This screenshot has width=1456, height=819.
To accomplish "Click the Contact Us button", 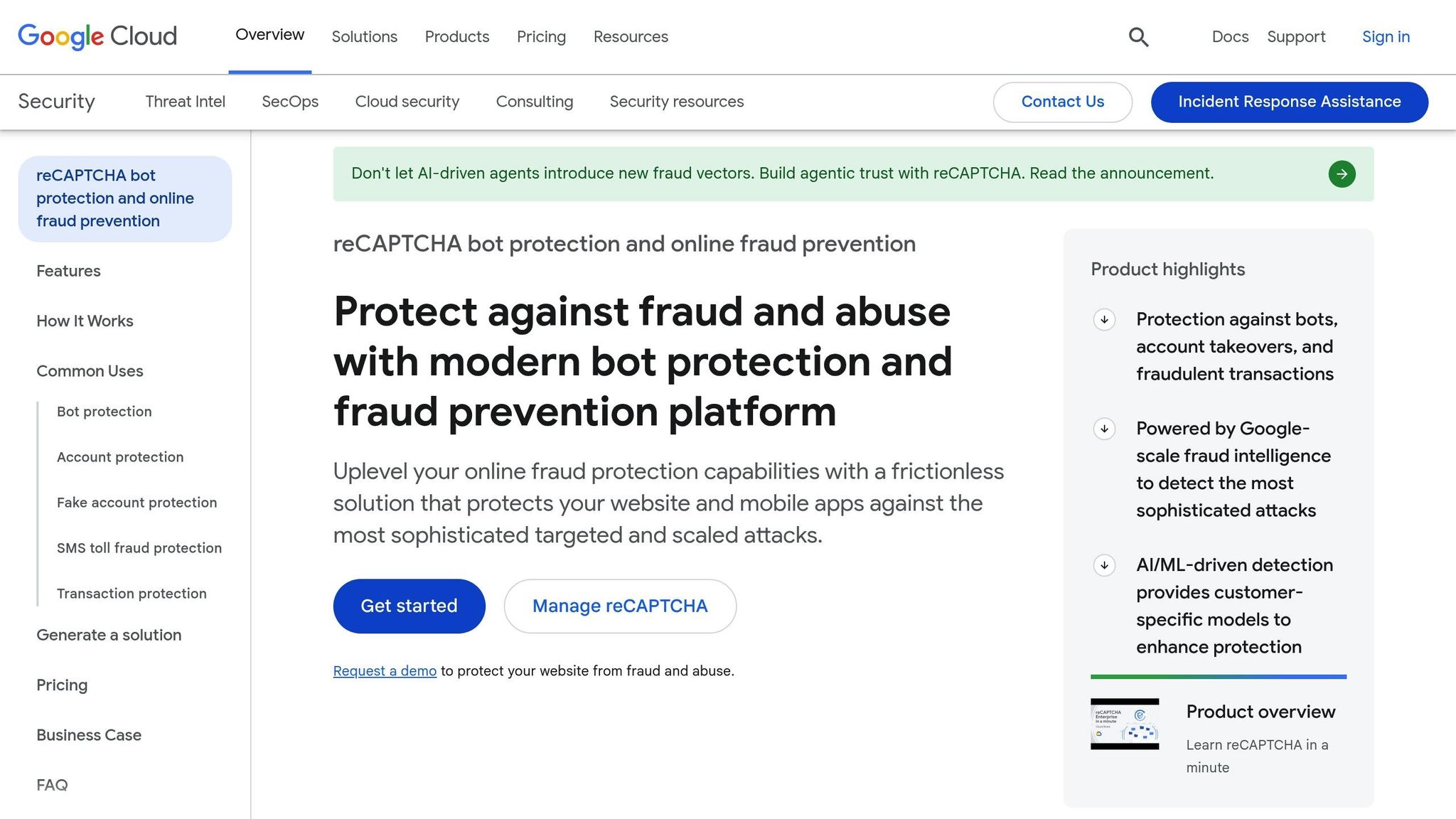I will pos(1062,102).
